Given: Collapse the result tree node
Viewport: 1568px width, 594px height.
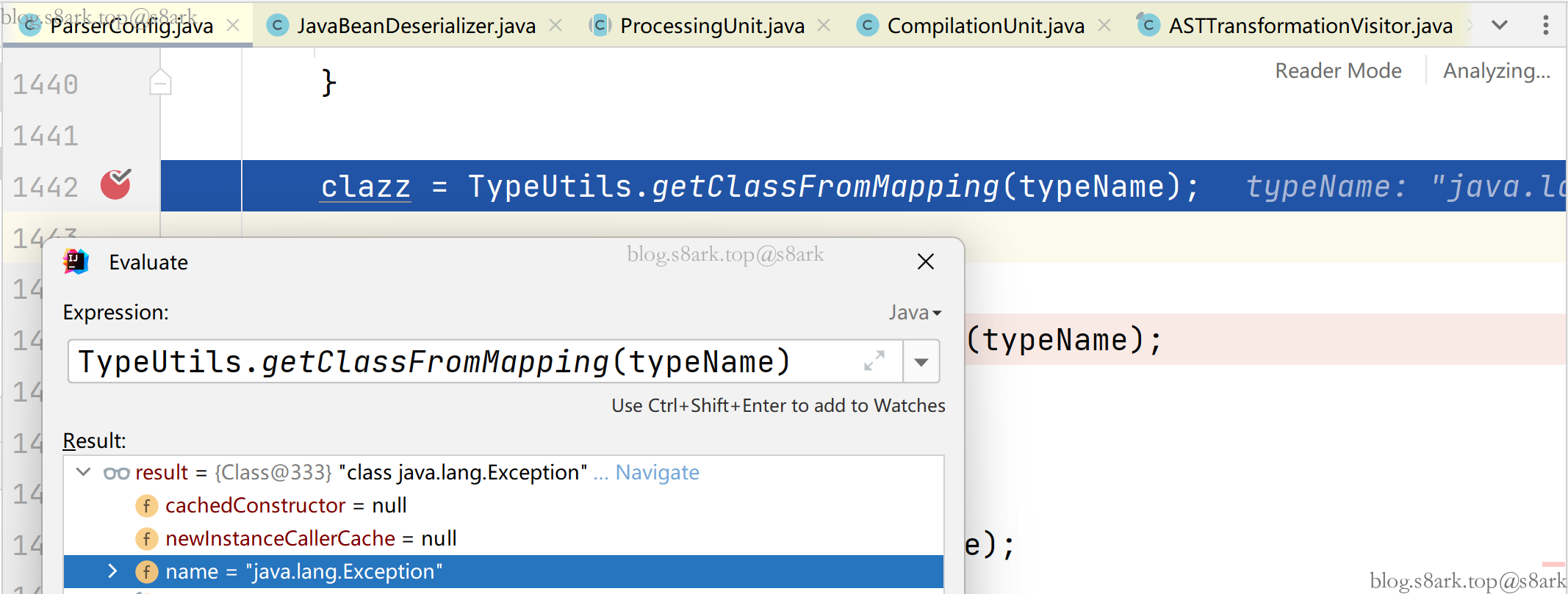Looking at the screenshot, I should [x=84, y=472].
